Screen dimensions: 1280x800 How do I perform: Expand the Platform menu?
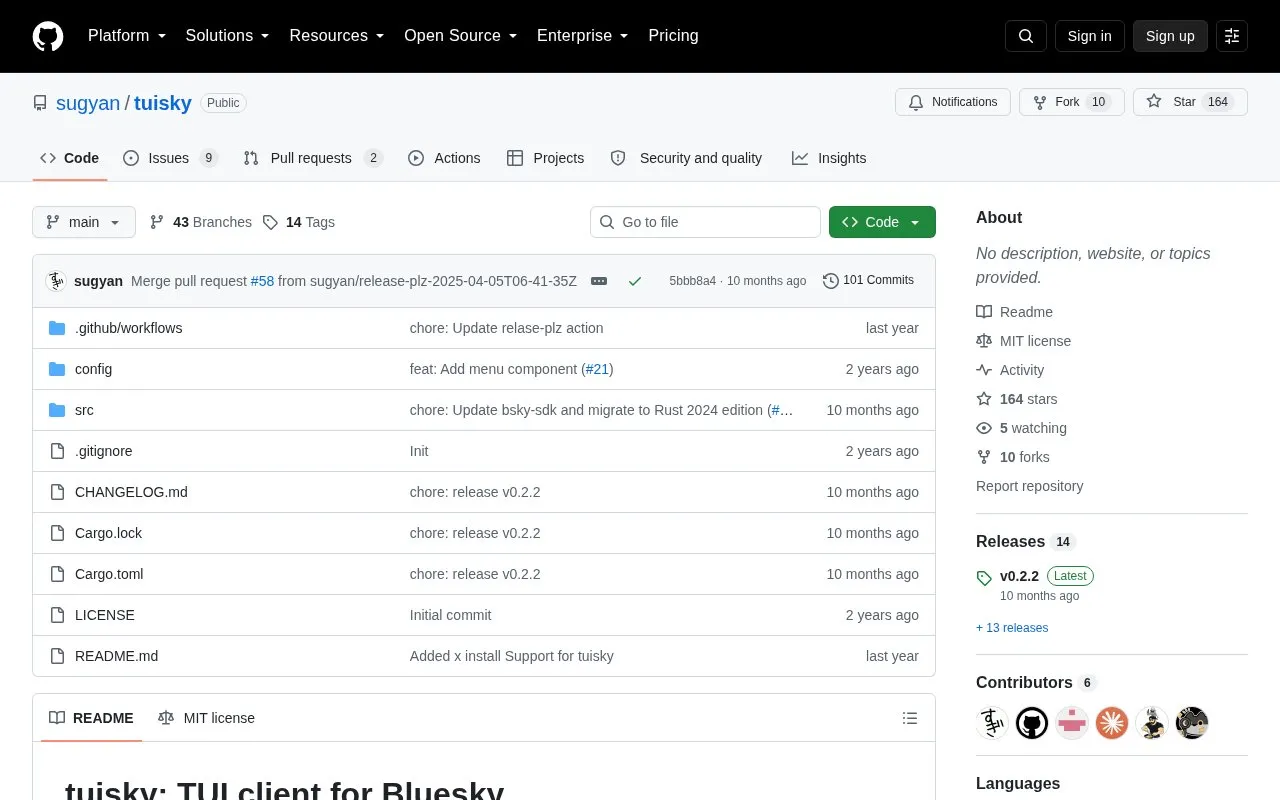click(x=127, y=36)
